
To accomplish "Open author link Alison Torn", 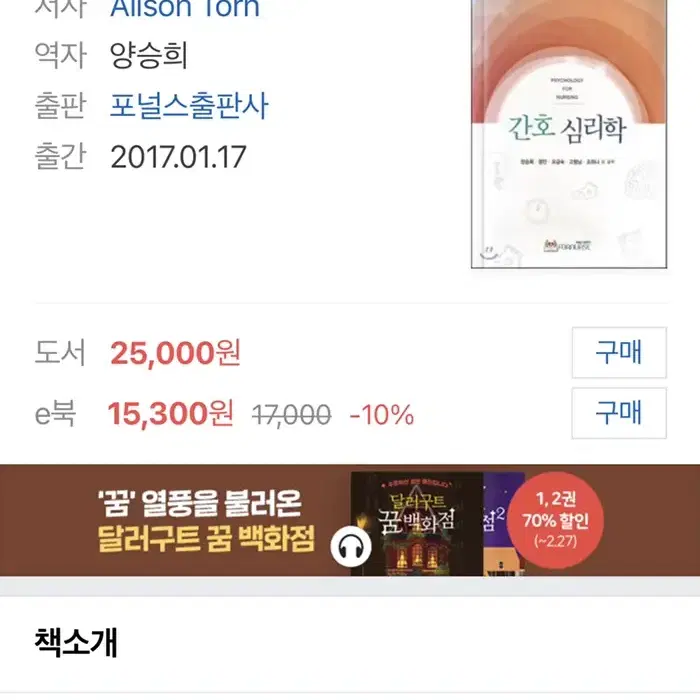I will [185, 8].
